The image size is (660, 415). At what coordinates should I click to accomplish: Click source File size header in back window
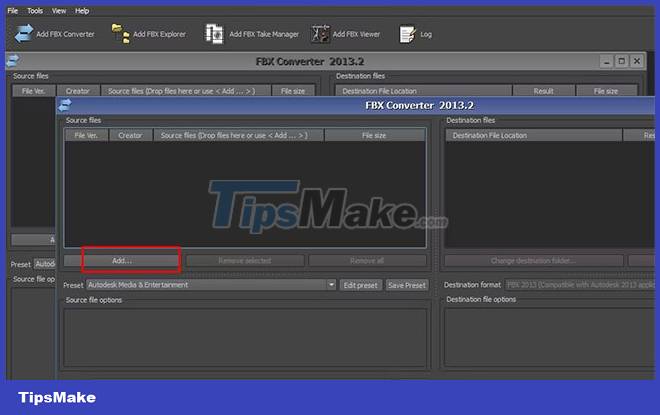pyautogui.click(x=293, y=91)
